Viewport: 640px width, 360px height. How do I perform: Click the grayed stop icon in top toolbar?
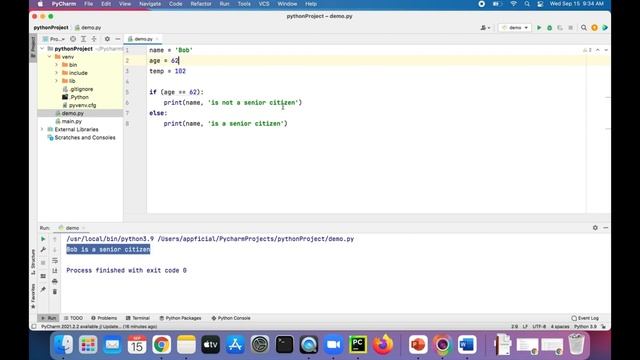pyautogui.click(x=571, y=28)
